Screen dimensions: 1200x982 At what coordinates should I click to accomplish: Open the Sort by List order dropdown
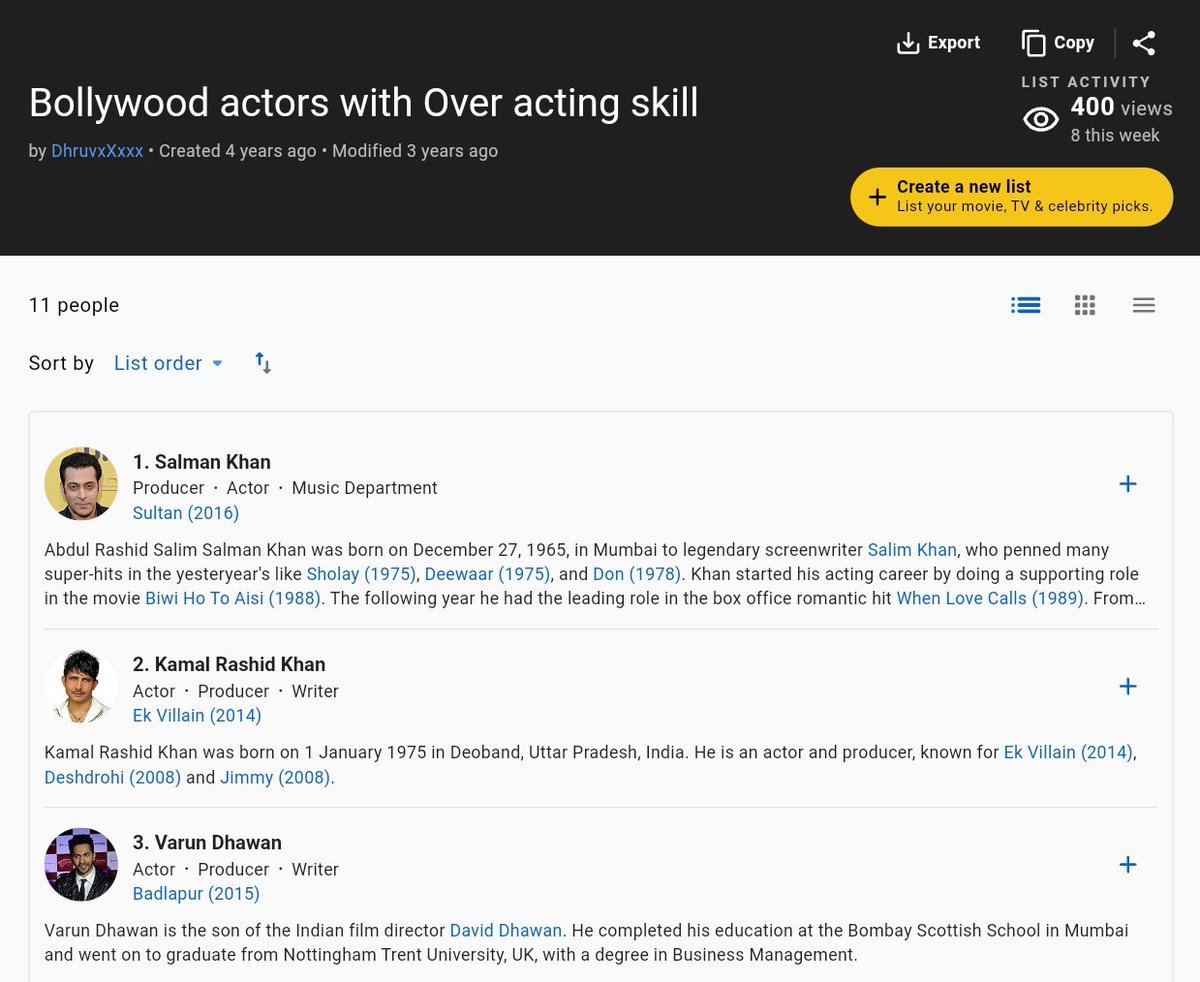pos(168,363)
